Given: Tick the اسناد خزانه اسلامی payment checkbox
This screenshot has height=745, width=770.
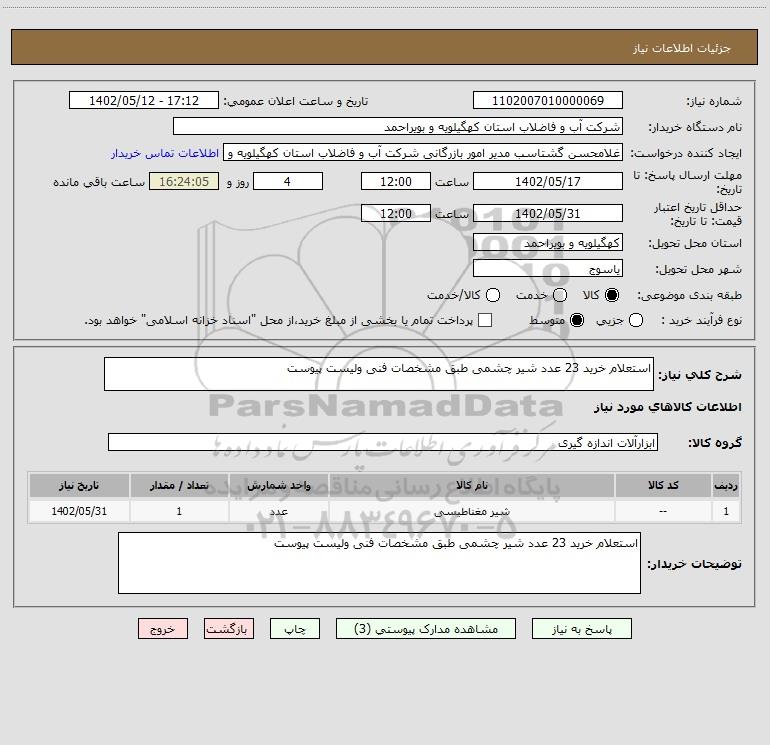Looking at the screenshot, I should [485, 320].
